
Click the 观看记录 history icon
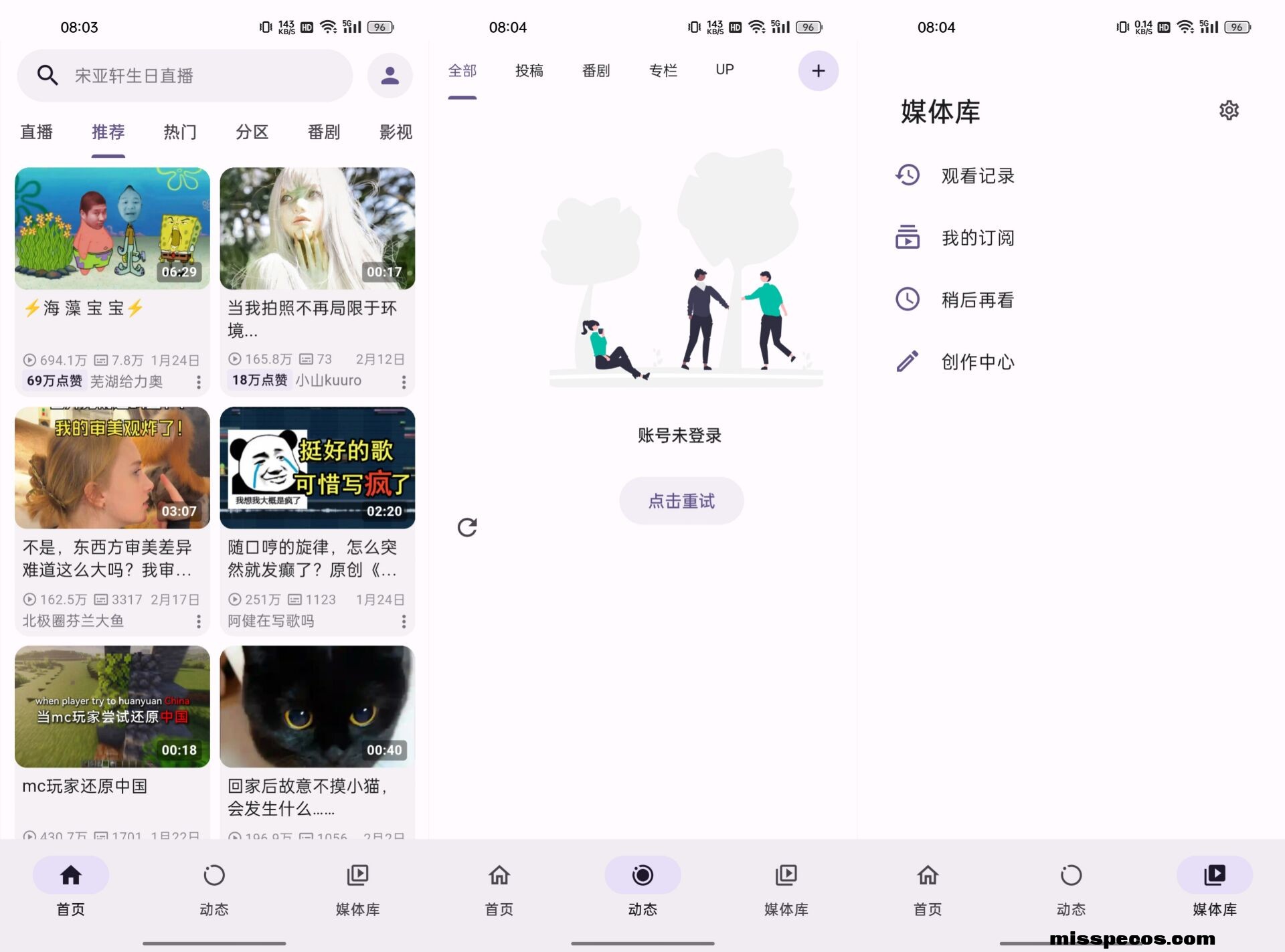908,175
